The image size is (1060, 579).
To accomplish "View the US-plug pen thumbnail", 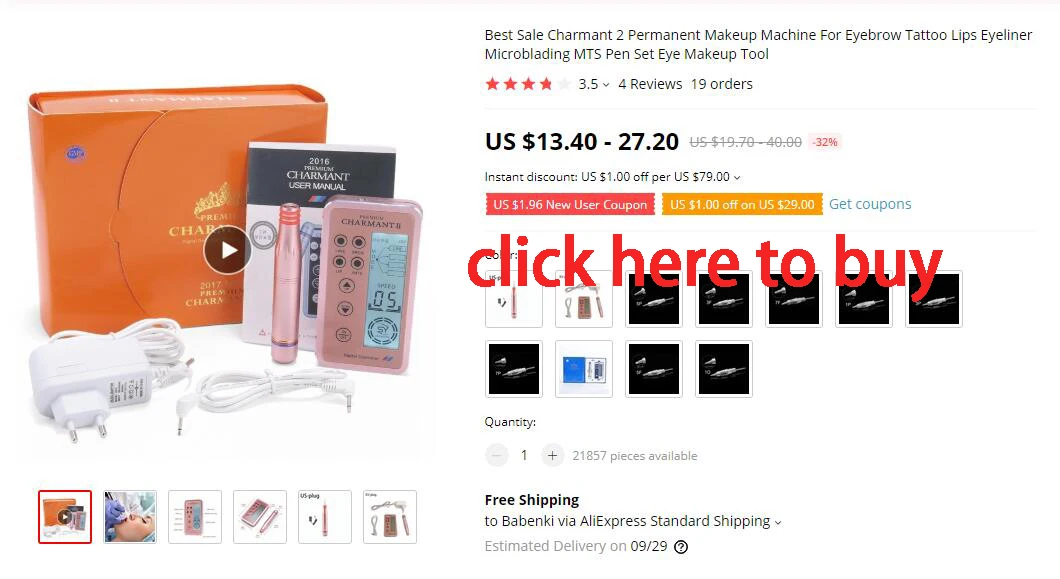I will point(324,517).
